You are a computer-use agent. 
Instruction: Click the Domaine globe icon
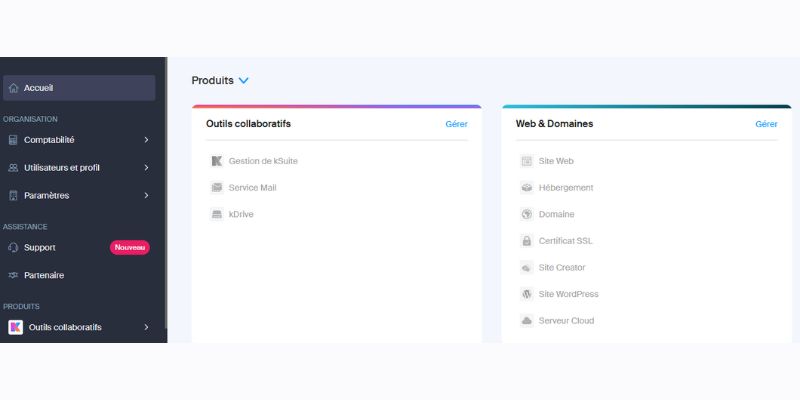(527, 214)
